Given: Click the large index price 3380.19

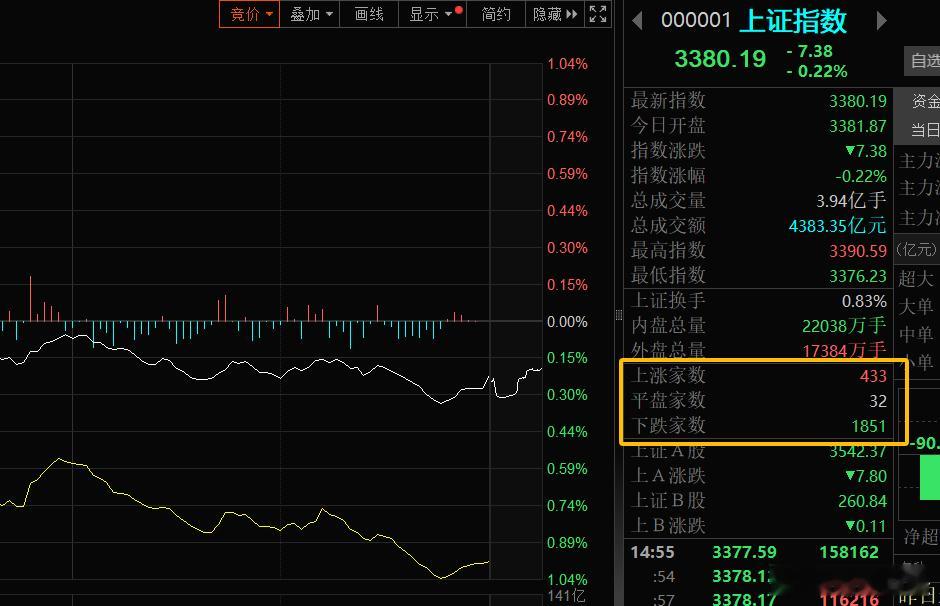Looking at the screenshot, I should 720,59.
